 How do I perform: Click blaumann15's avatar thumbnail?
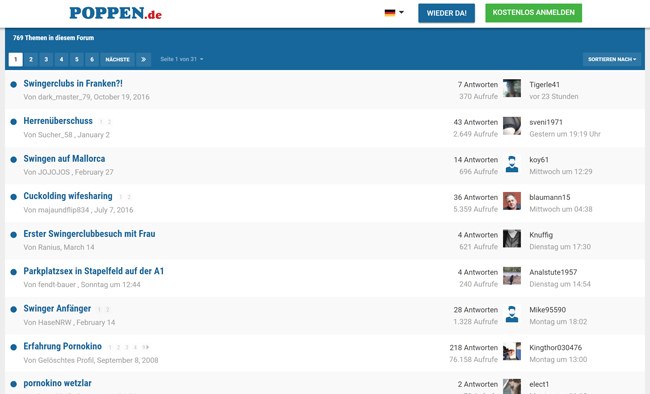tap(512, 201)
